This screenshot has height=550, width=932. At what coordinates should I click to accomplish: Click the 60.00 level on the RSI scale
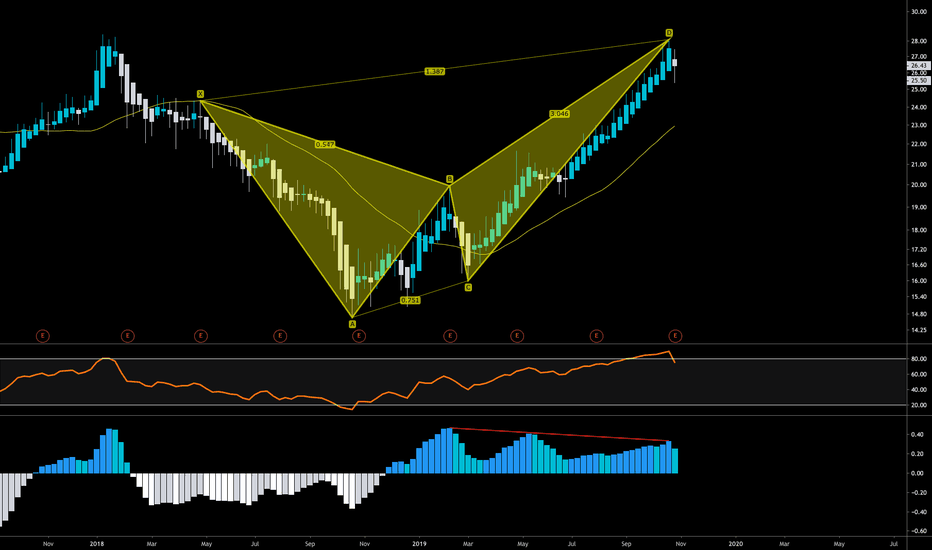tap(919, 375)
